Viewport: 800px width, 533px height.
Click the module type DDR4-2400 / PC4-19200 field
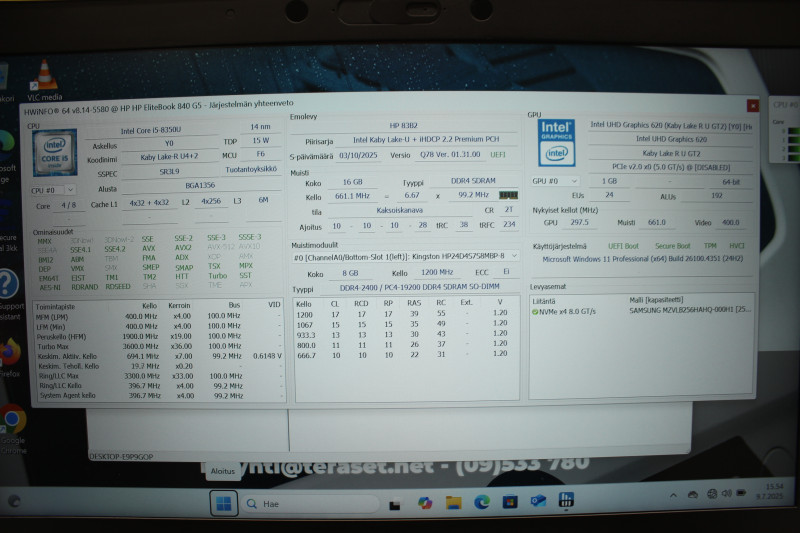point(419,287)
